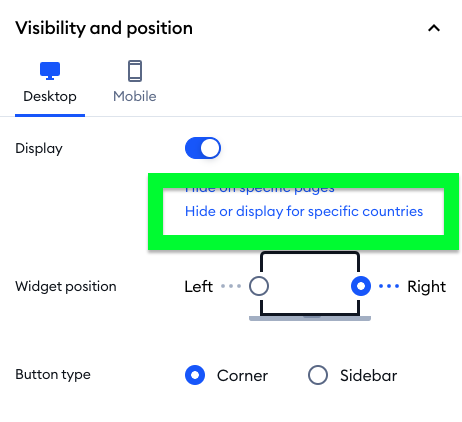
Task: Click the laptop preview illustration
Action: point(310,286)
